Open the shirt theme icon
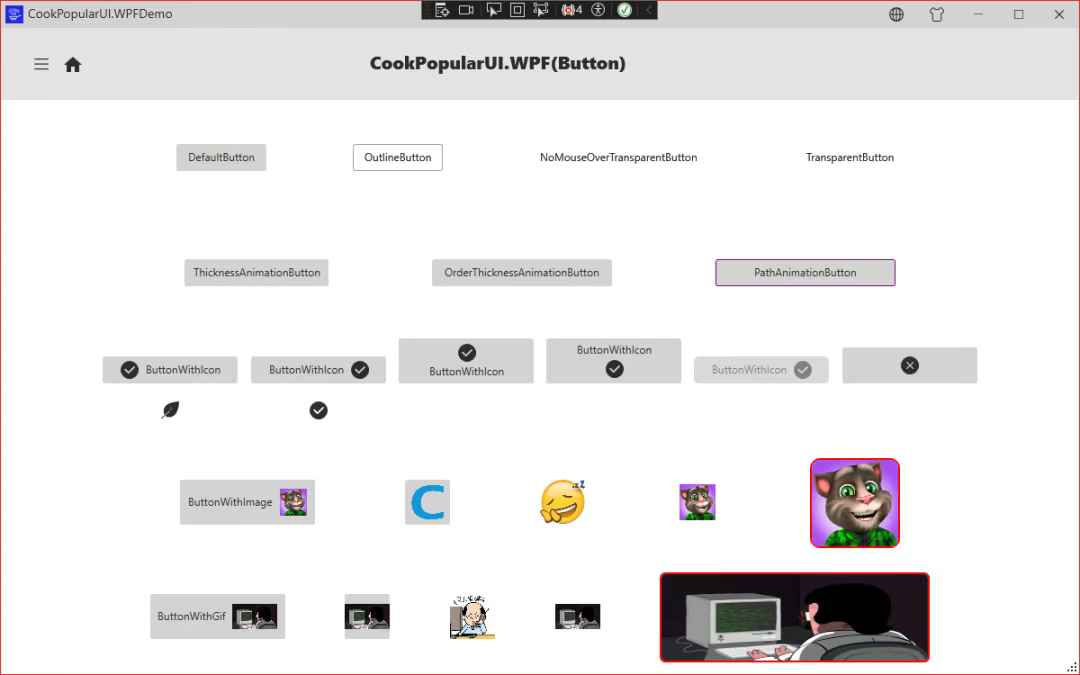The image size is (1080, 675). (x=936, y=14)
